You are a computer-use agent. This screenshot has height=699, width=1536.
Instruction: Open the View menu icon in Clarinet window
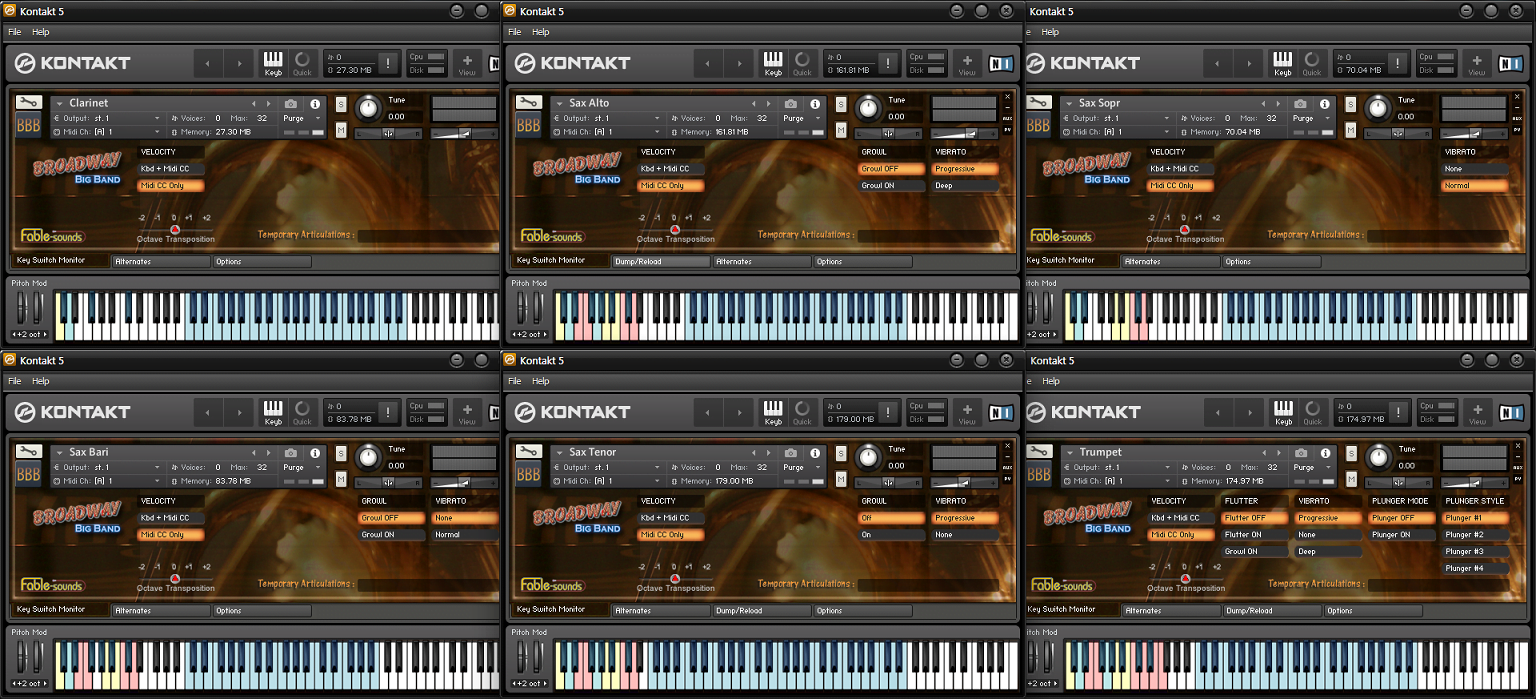tap(467, 63)
